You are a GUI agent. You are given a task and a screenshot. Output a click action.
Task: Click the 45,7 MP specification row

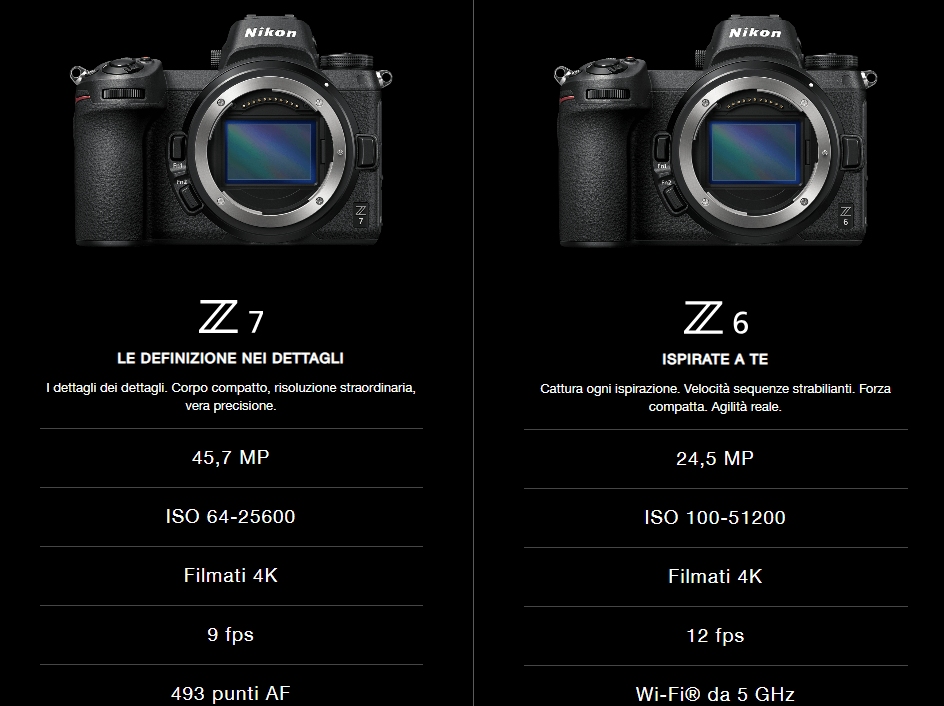(231, 458)
